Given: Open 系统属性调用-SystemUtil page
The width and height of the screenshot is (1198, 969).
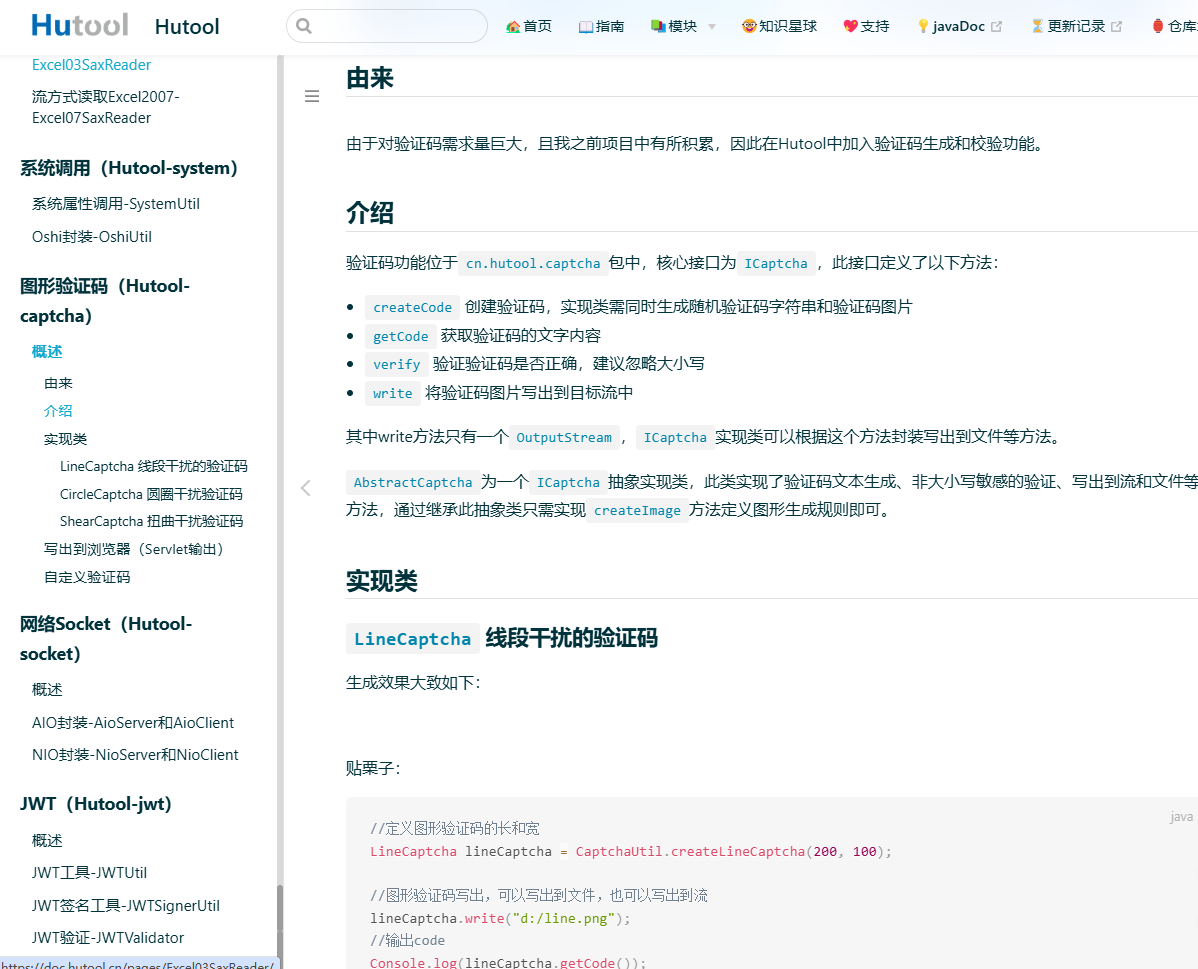Looking at the screenshot, I should [x=115, y=204].
